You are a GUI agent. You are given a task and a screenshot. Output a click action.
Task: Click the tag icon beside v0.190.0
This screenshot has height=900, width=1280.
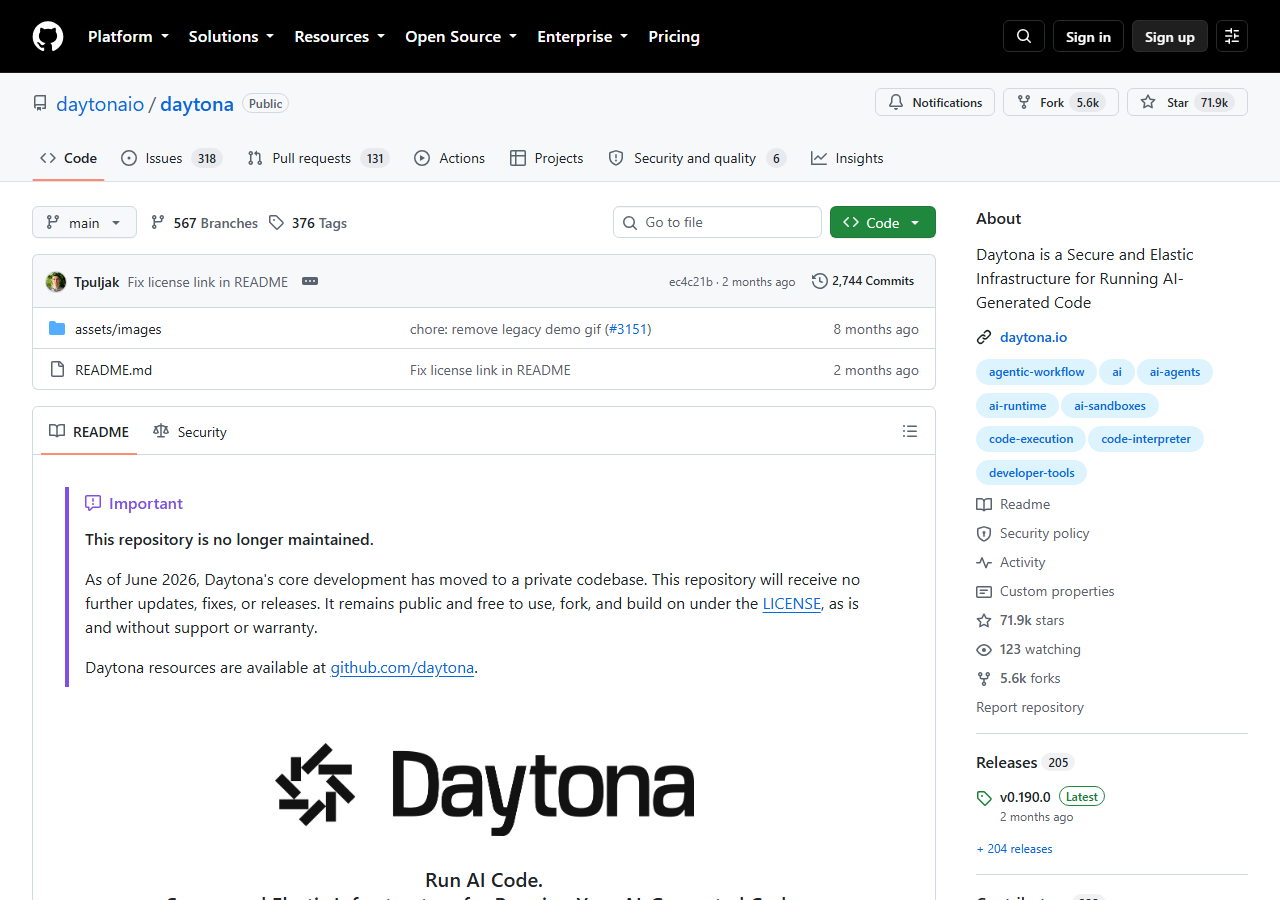(x=984, y=798)
